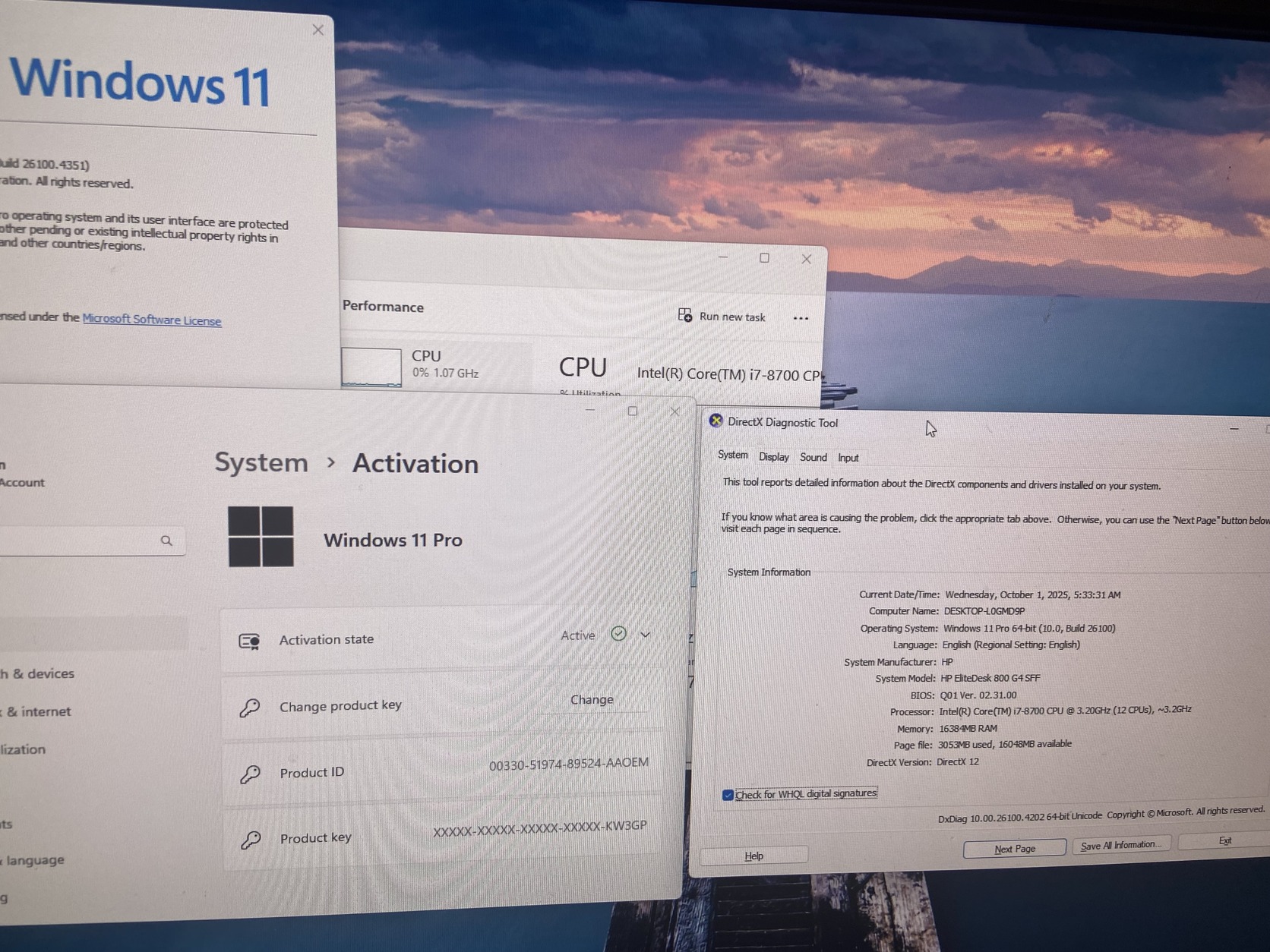The height and width of the screenshot is (952, 1270).
Task: Click the DirectX Diagnostic Tool title icon
Action: [x=716, y=421]
